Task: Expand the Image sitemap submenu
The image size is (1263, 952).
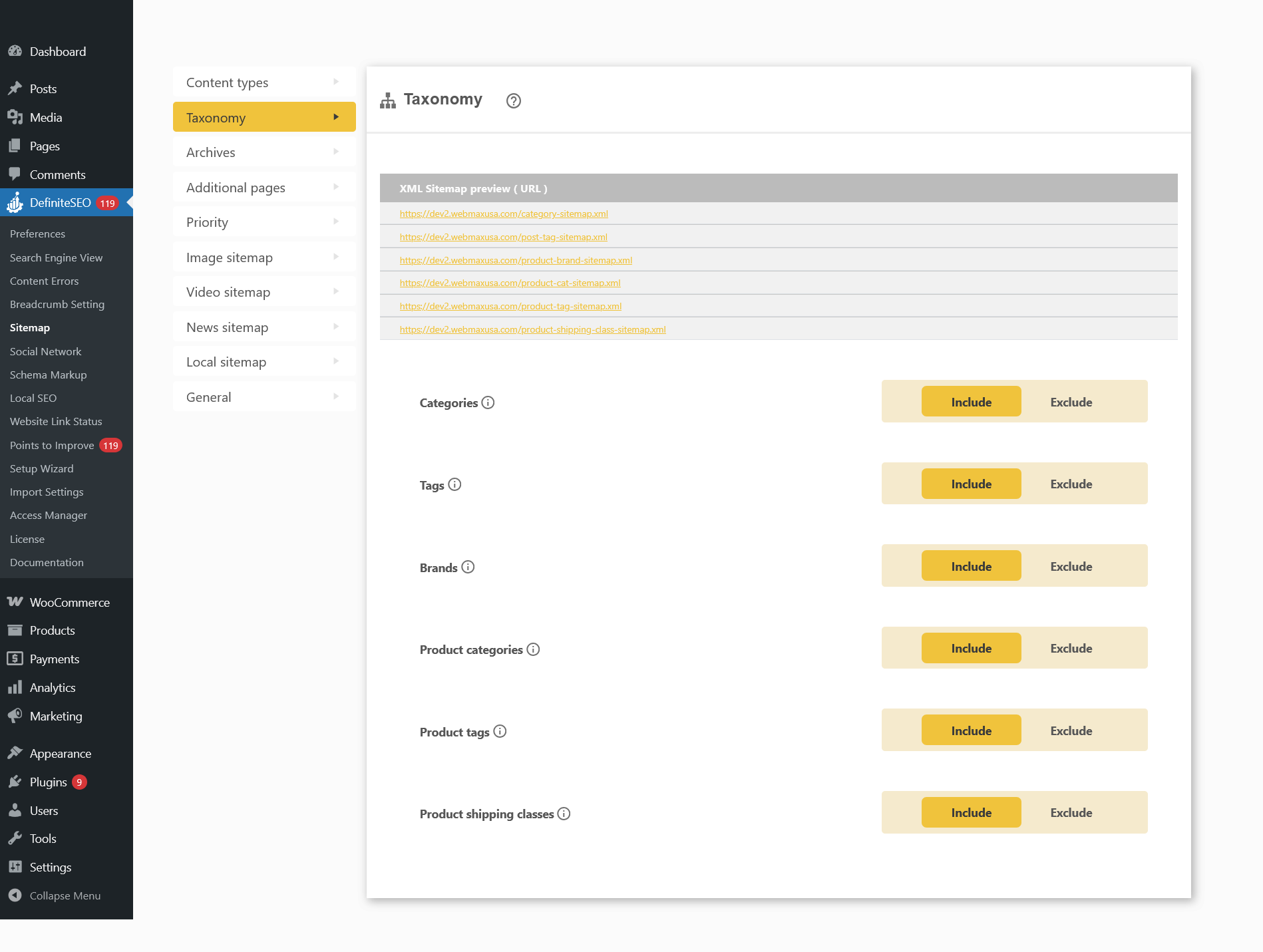Action: (x=335, y=257)
